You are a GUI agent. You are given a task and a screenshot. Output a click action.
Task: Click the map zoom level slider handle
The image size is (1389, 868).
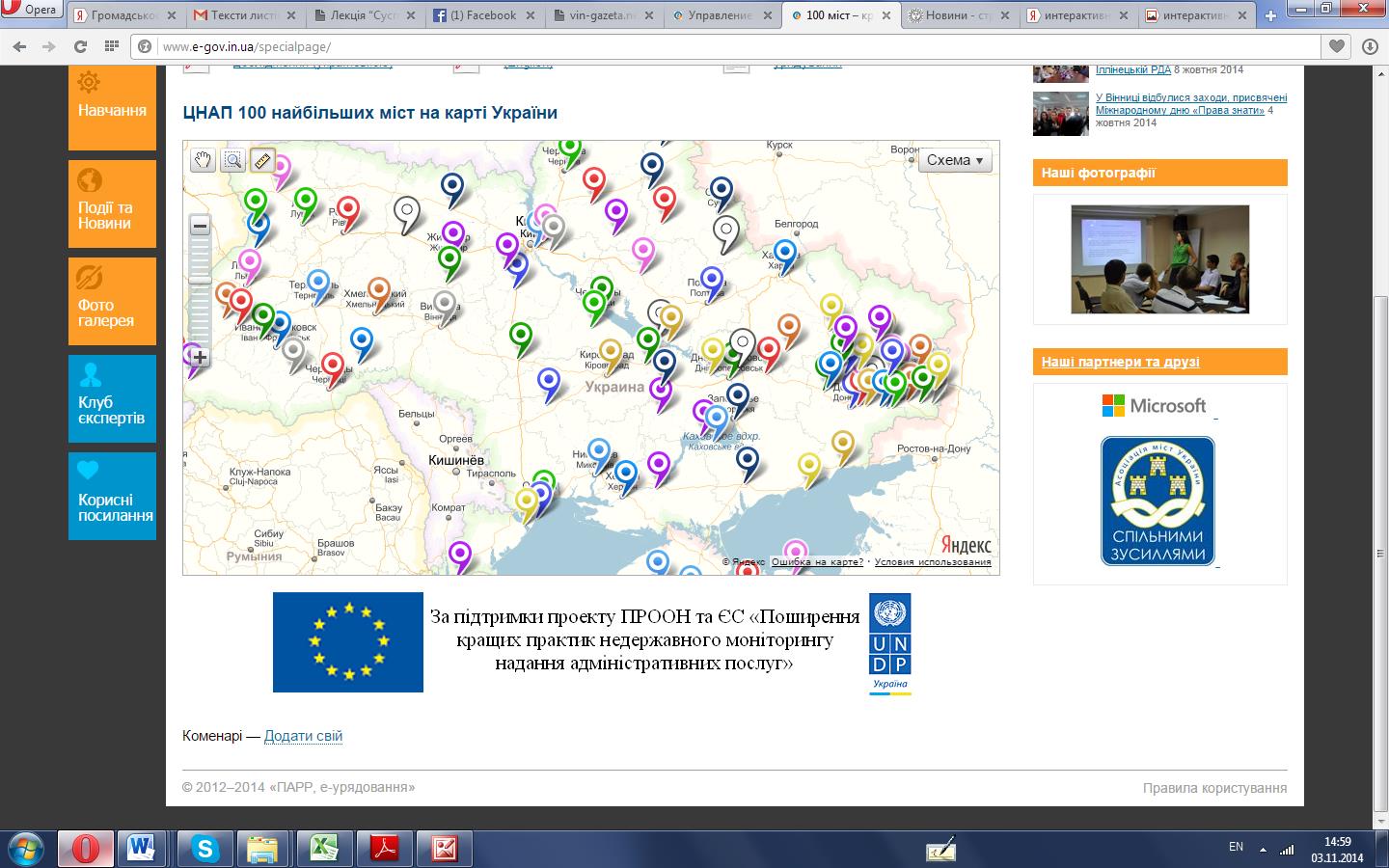pos(200,280)
